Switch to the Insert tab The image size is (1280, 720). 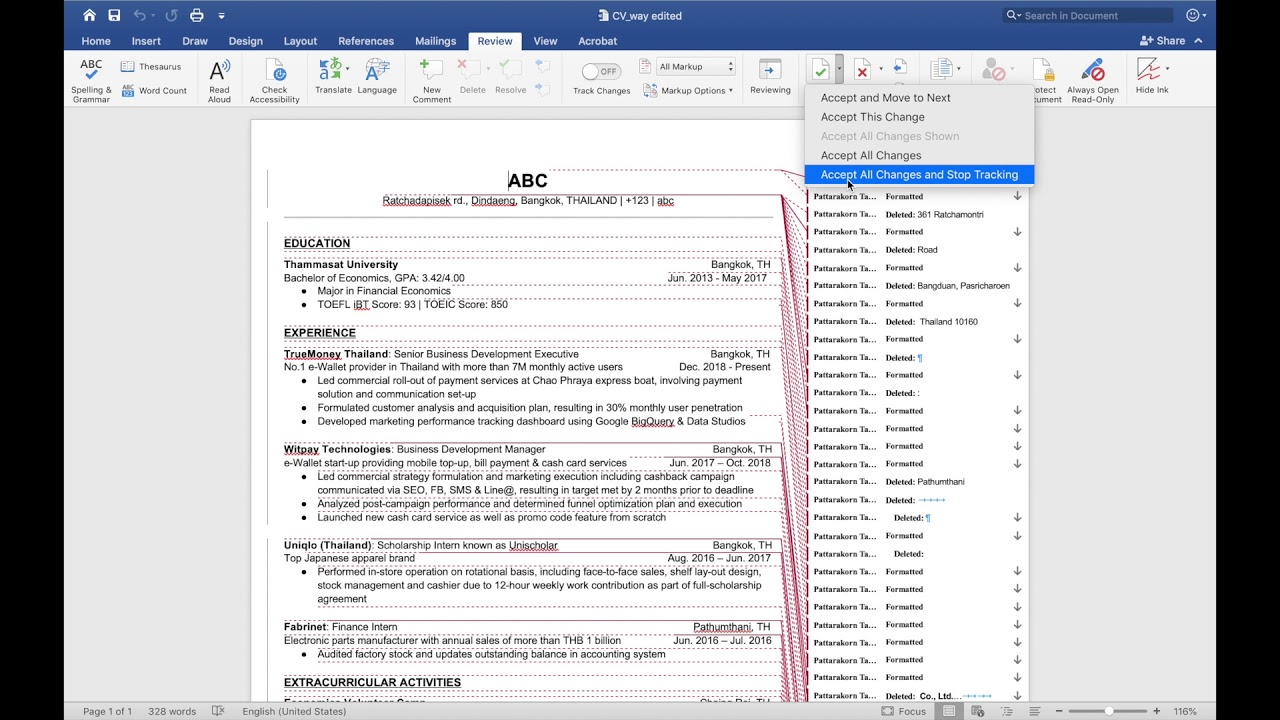(146, 41)
